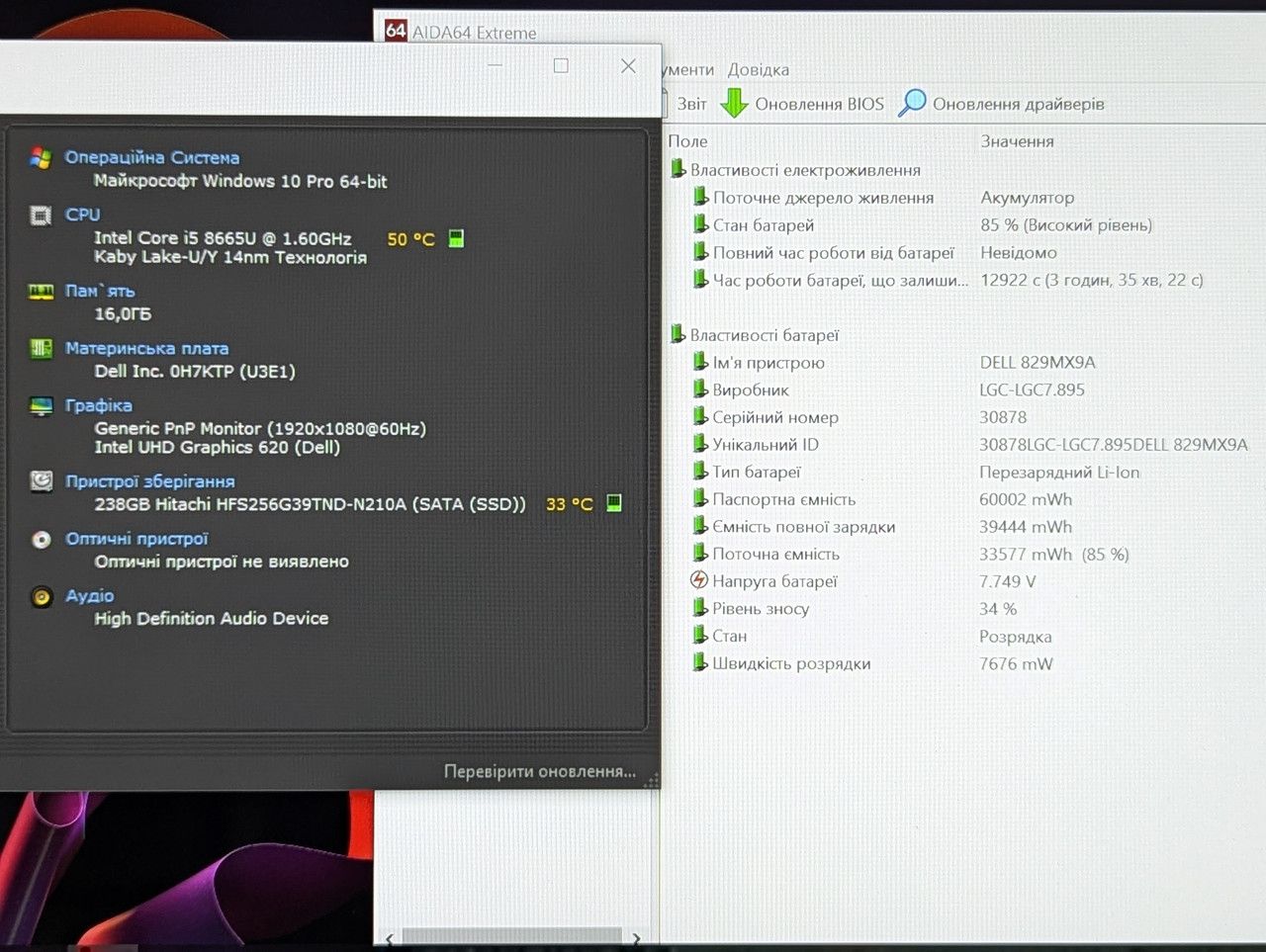Screen dimensions: 1266x952
Task: Open the CPU heading link
Action: 83,215
